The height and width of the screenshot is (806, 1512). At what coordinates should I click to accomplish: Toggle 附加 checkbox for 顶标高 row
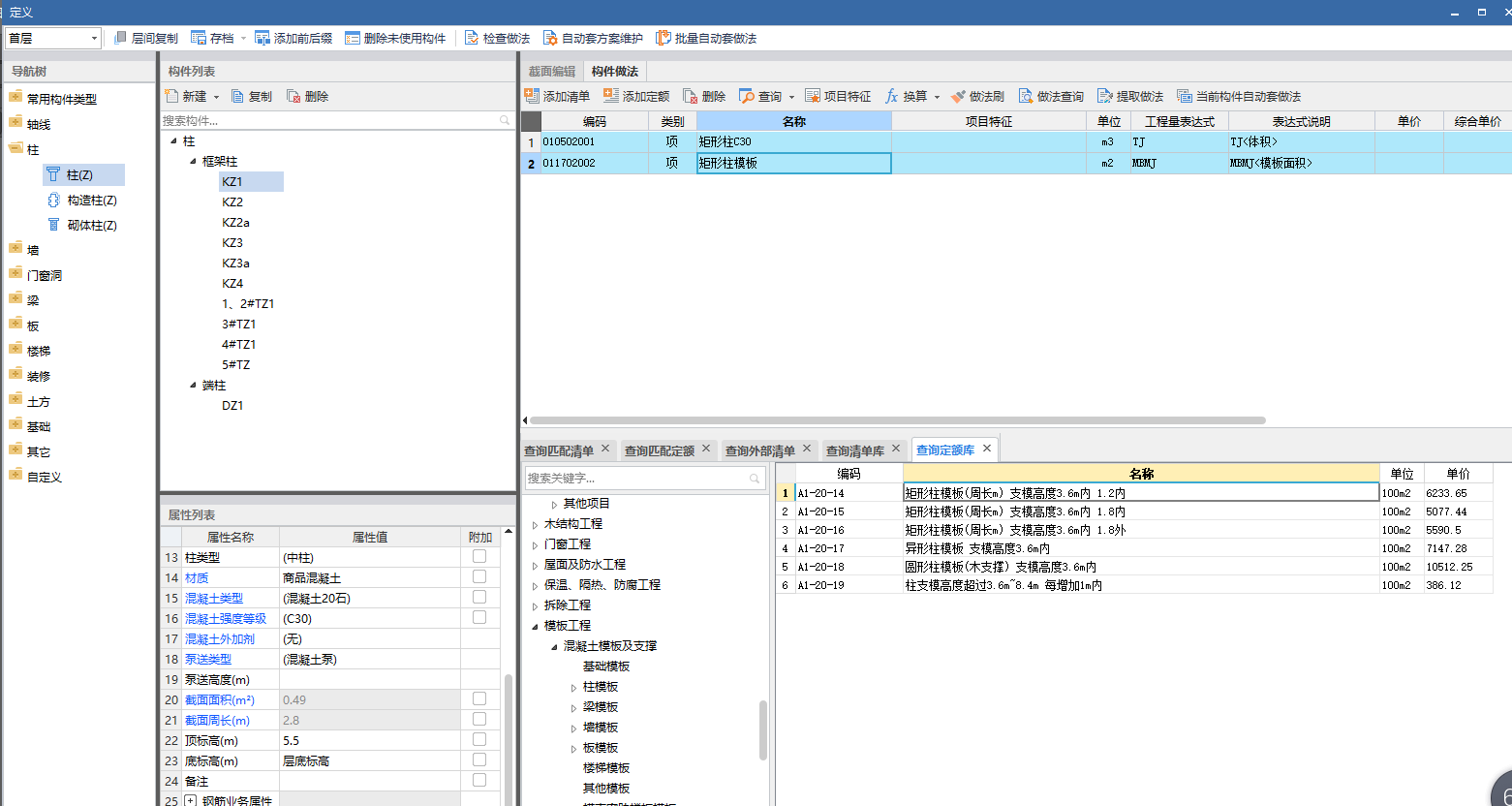[x=479, y=739]
